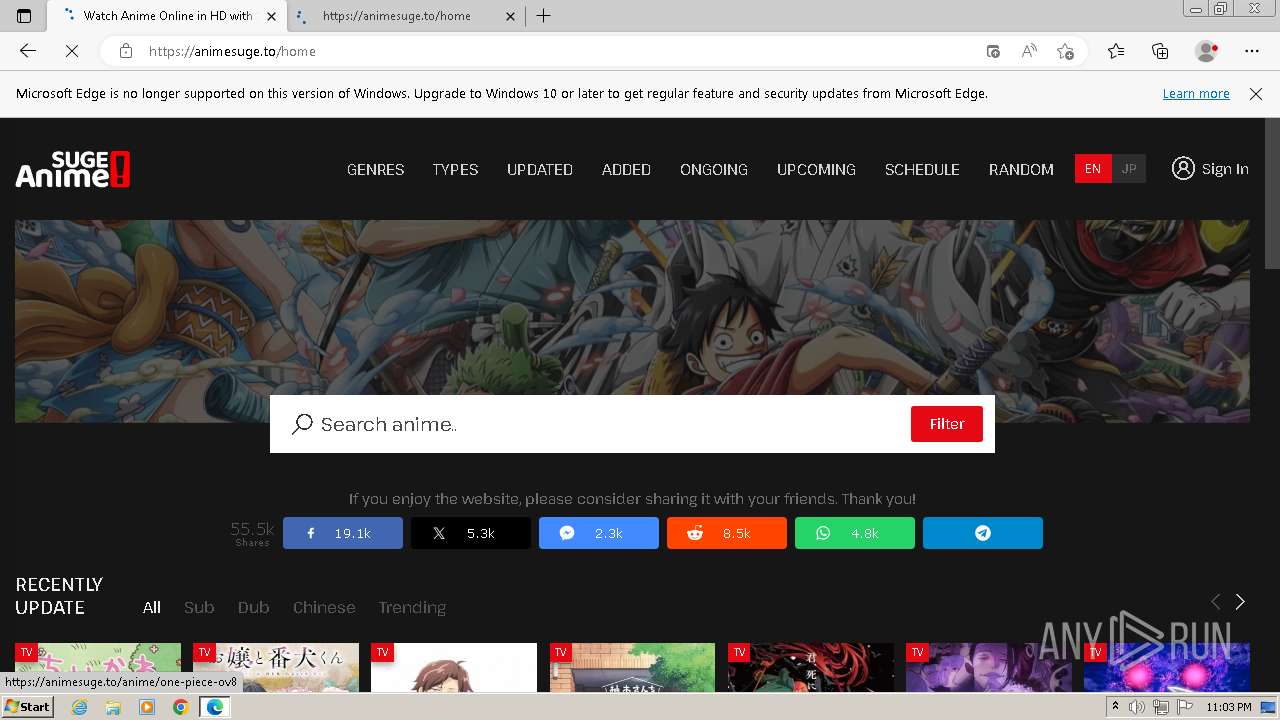1280x720 pixels.
Task: Open the SCHEDULE page
Action: point(922,170)
